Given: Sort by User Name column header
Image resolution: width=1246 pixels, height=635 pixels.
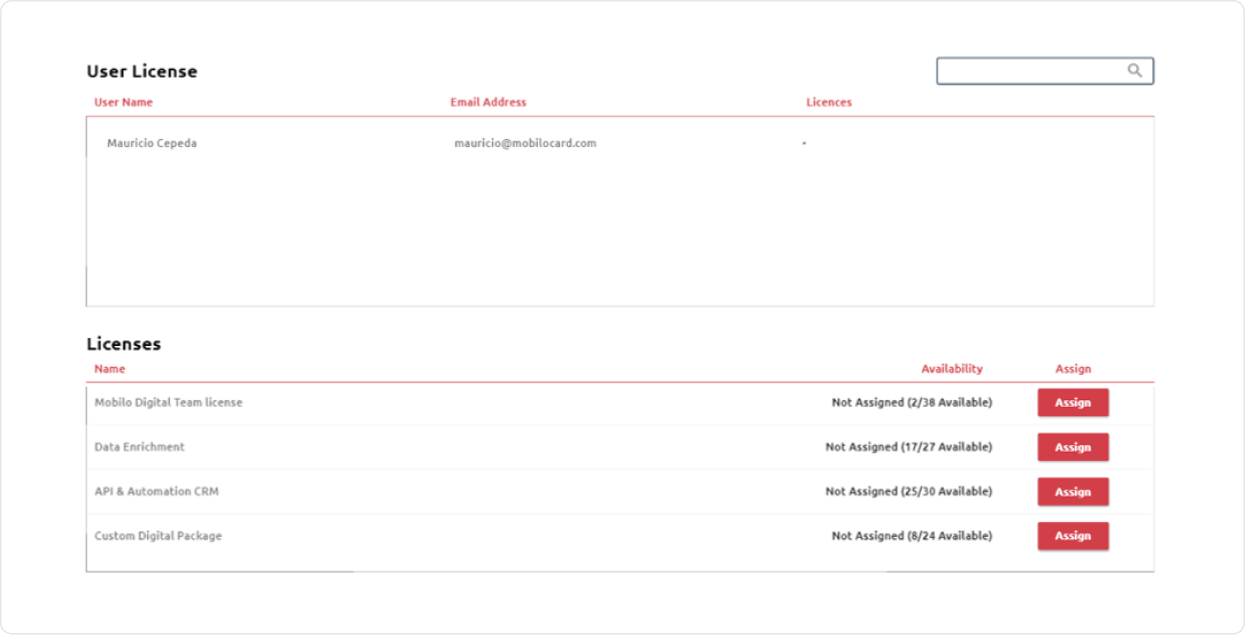Looking at the screenshot, I should 123,102.
